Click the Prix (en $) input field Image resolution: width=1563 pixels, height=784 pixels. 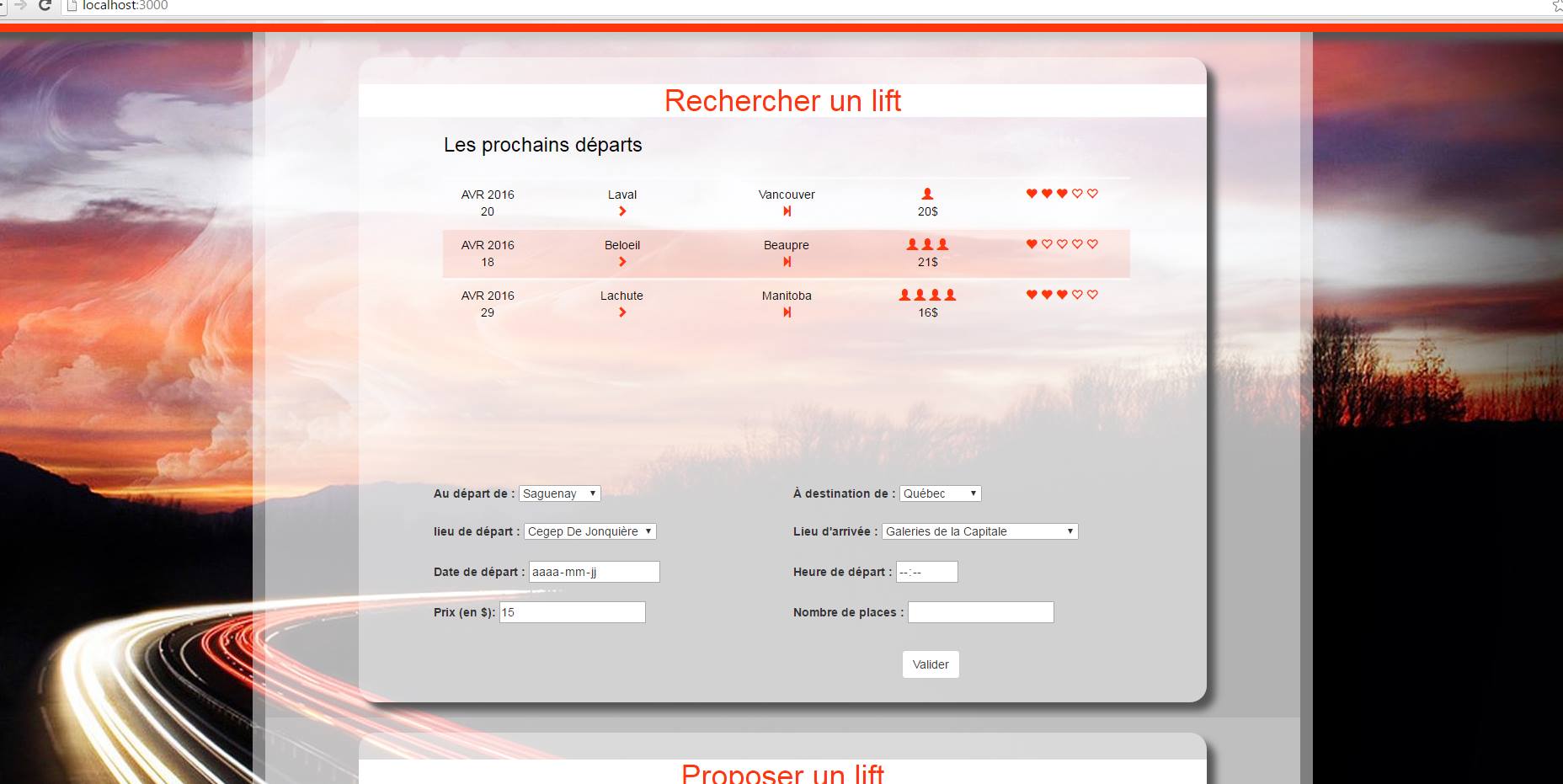573,612
